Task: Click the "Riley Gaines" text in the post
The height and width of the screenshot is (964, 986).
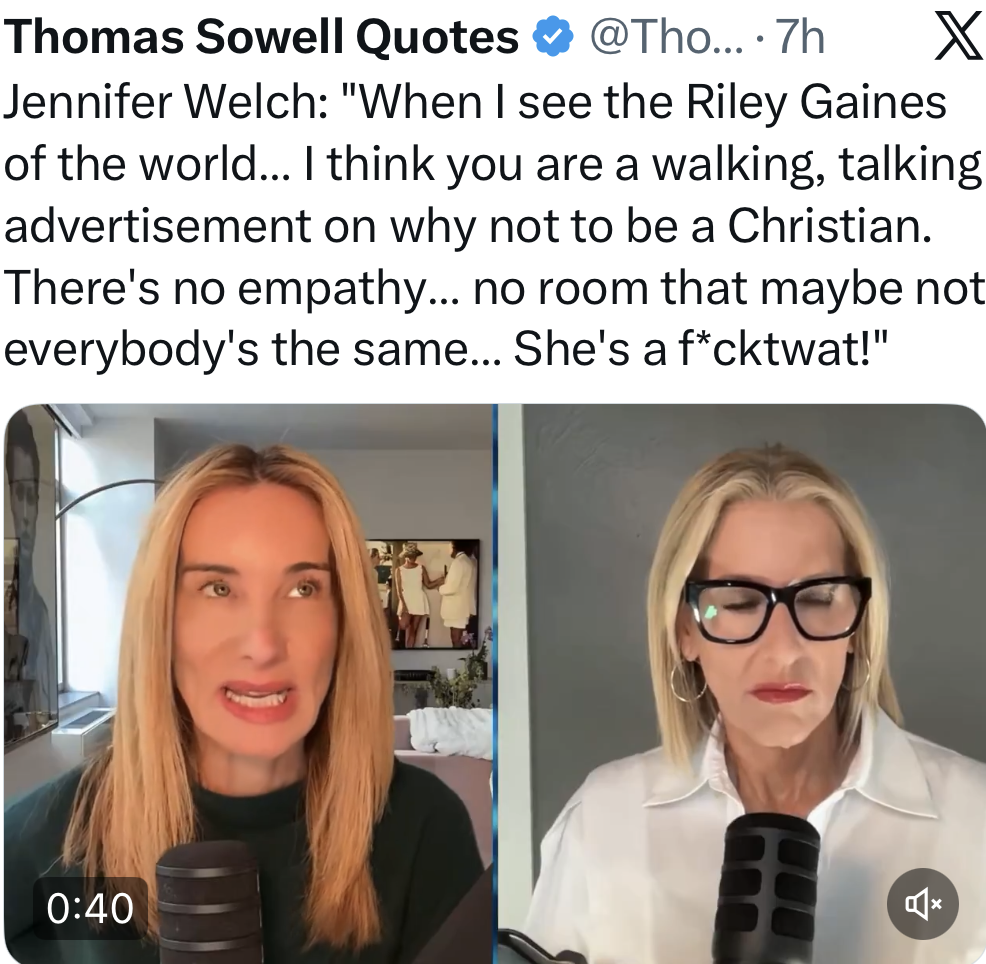Action: 816,102
